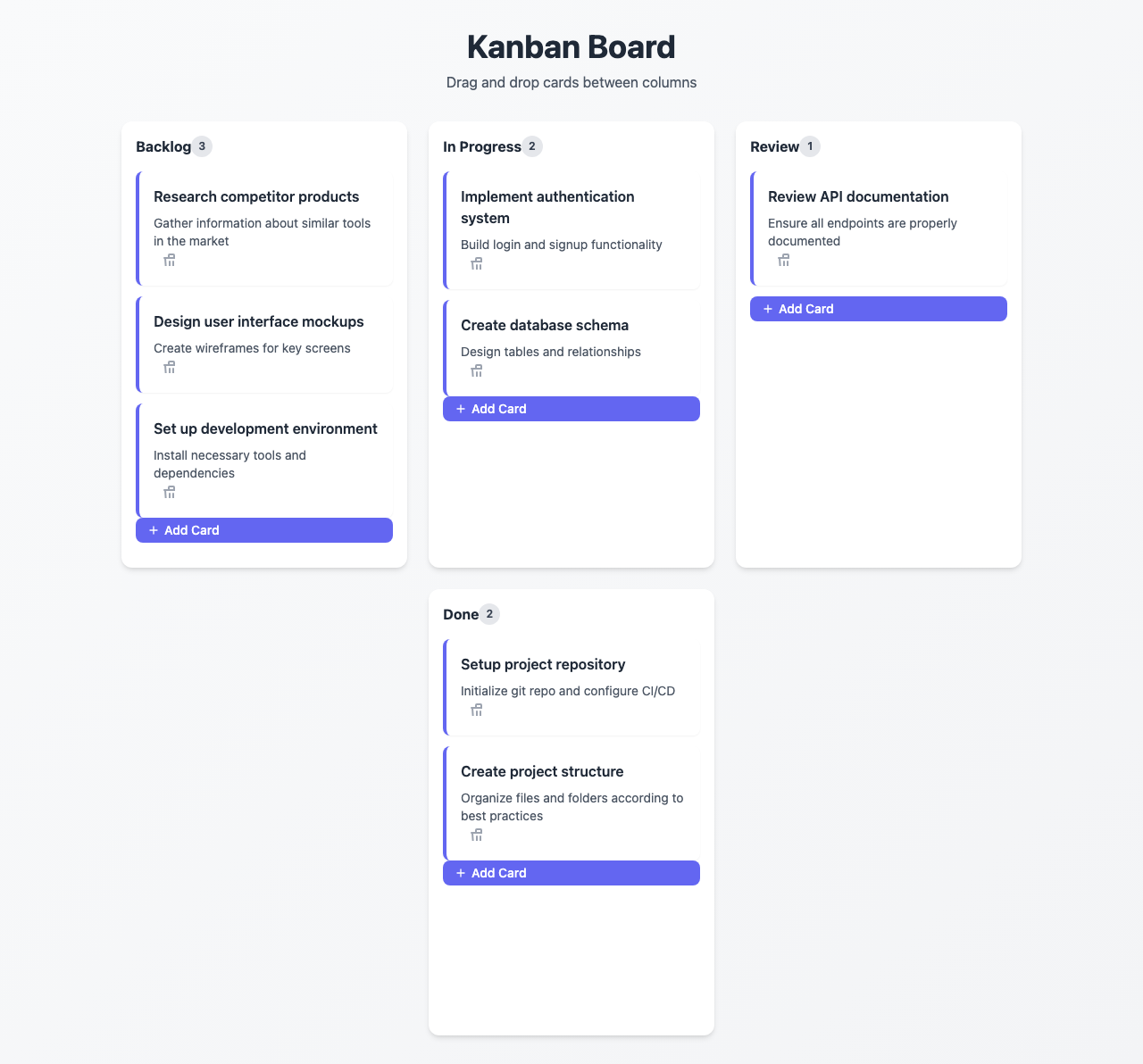The height and width of the screenshot is (1064, 1143).
Task: Click Add Card in the Done column
Action: (571, 873)
